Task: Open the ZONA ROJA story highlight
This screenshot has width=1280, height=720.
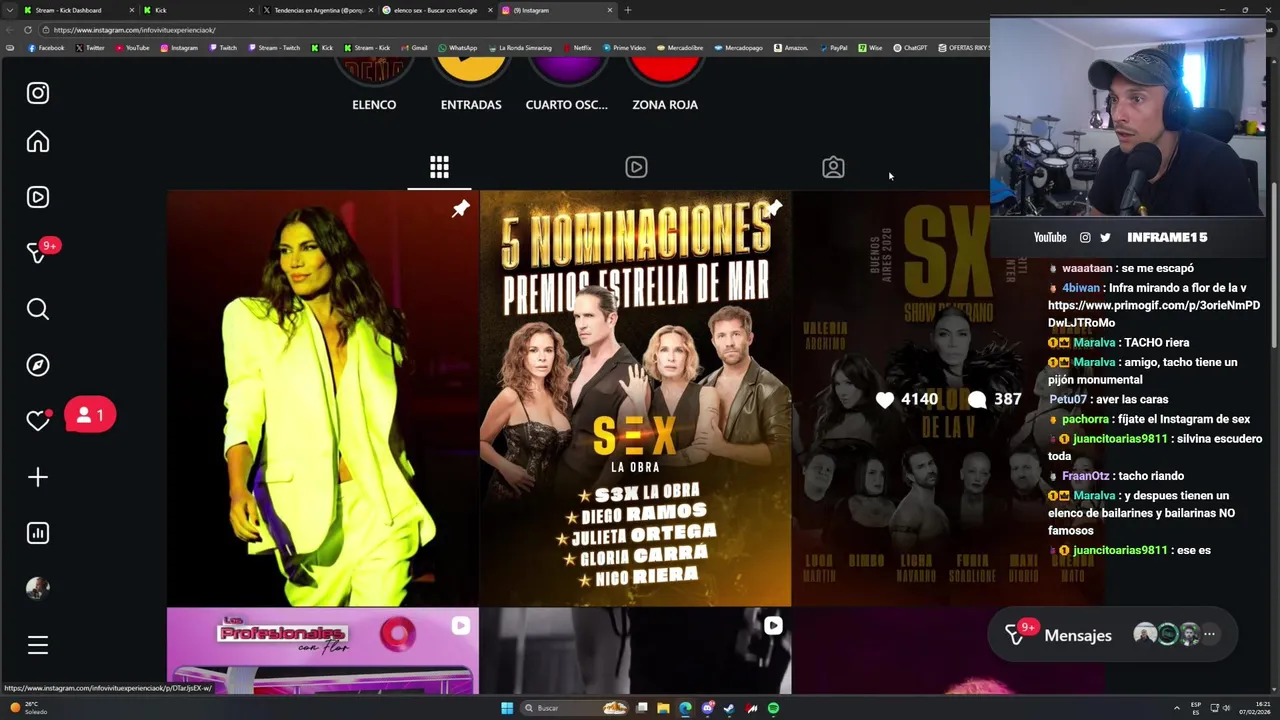Action: pos(665,85)
